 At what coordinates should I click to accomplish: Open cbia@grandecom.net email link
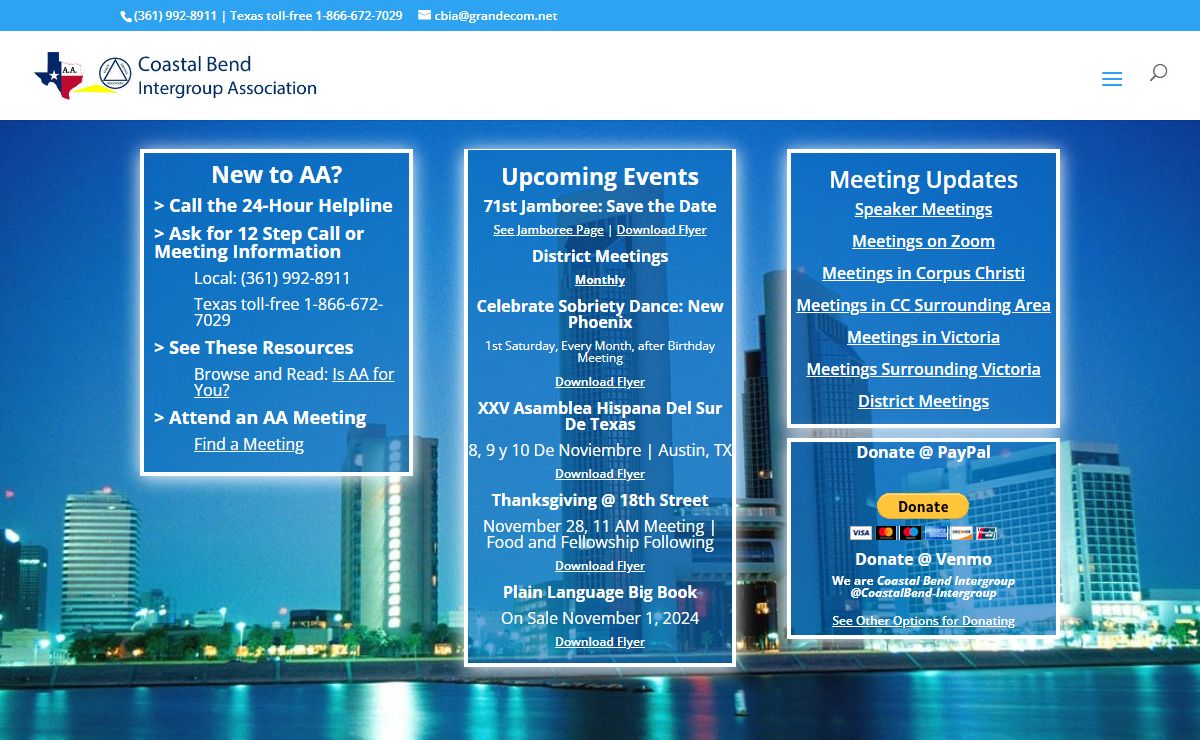click(x=495, y=16)
